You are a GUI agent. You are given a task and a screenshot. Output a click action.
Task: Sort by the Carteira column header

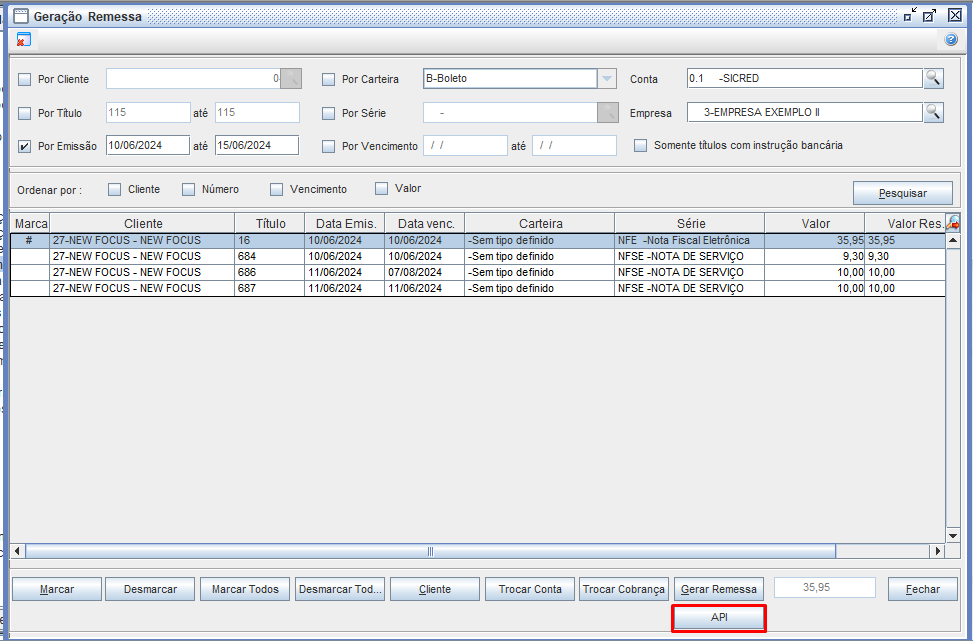coord(540,223)
